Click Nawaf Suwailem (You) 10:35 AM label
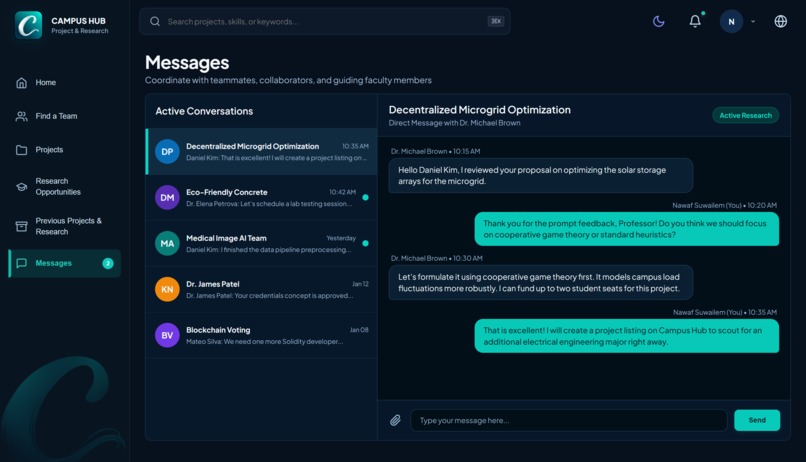 click(725, 312)
